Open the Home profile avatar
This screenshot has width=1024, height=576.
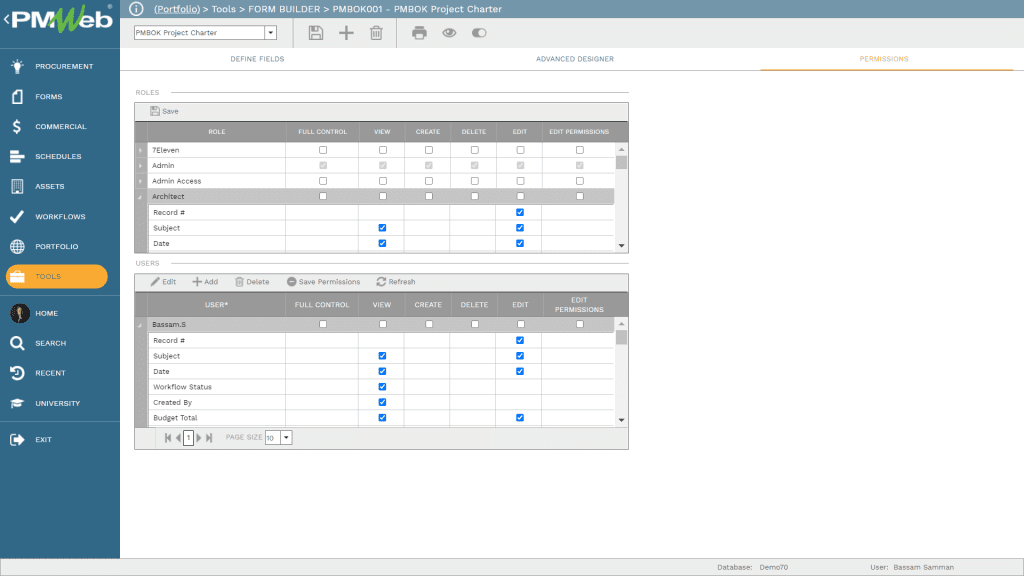coord(20,313)
